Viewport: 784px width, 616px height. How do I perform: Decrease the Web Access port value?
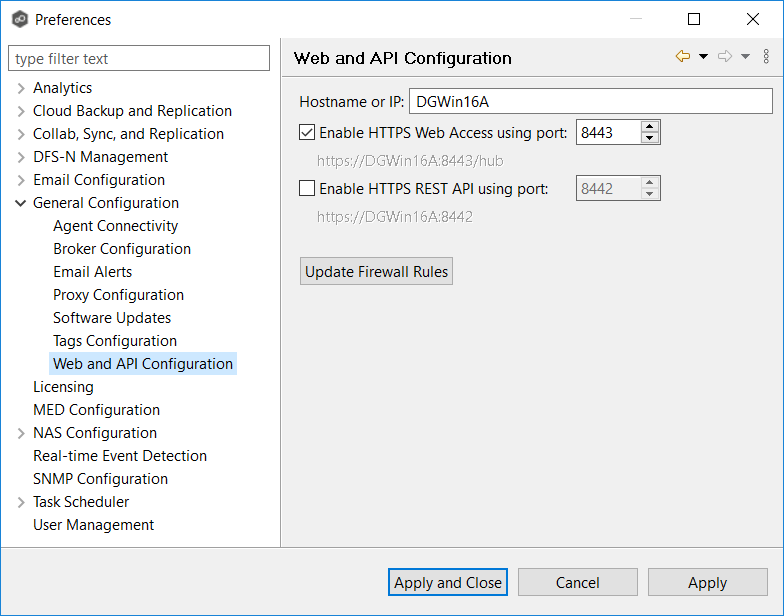pyautogui.click(x=650, y=138)
